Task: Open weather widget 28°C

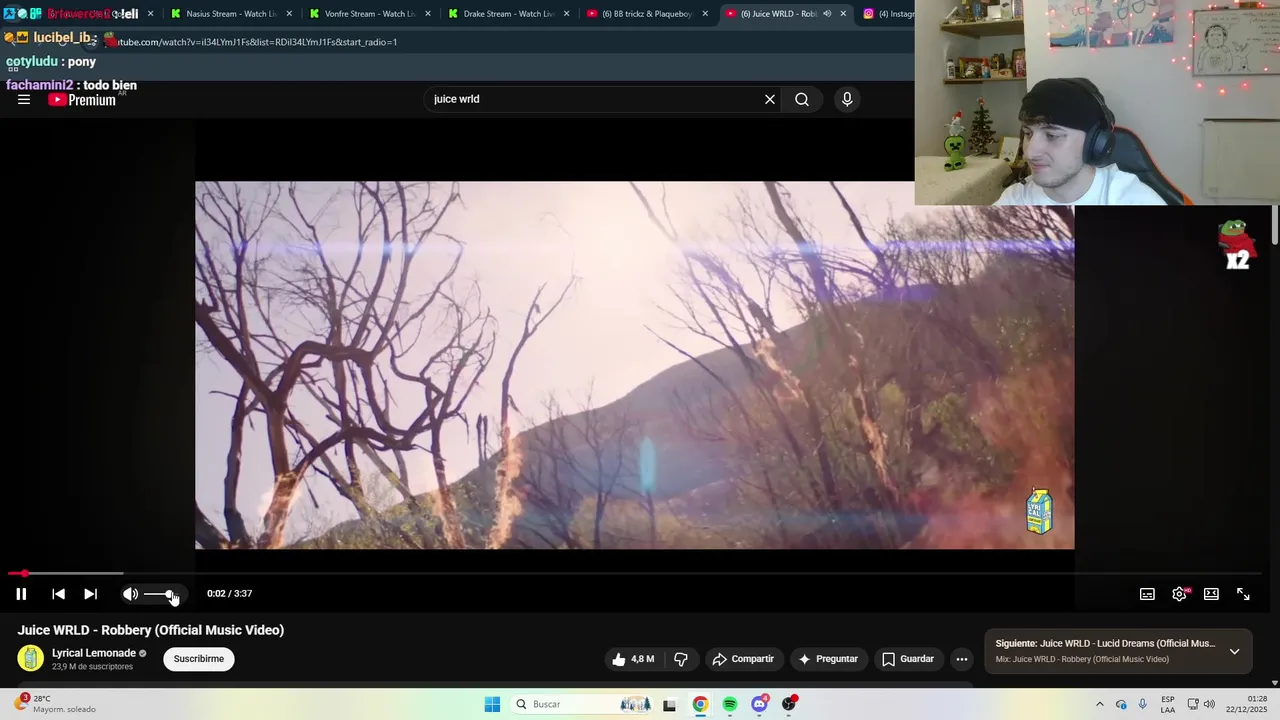Action: pos(55,704)
